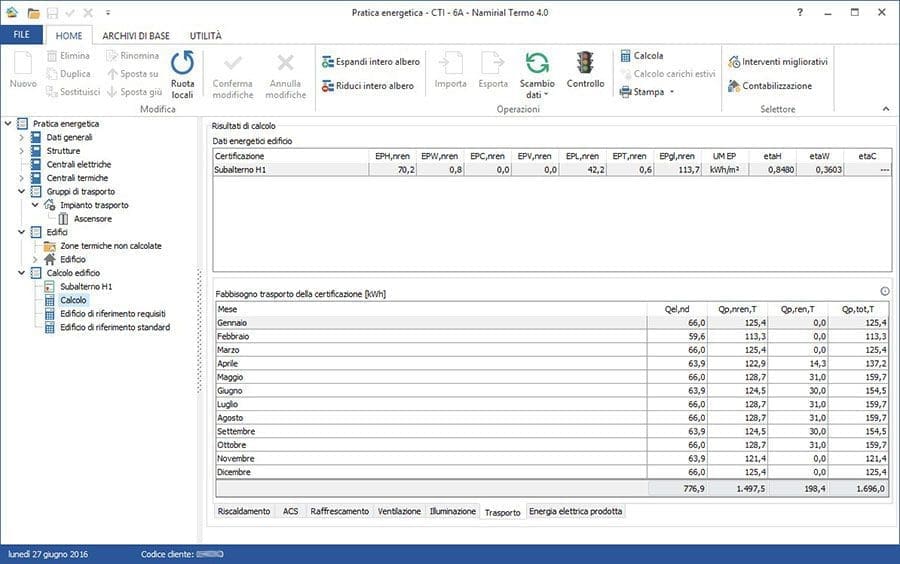Screen dimensions: 900x564
Task: Select Ascensore in the tree
Action: (92, 218)
